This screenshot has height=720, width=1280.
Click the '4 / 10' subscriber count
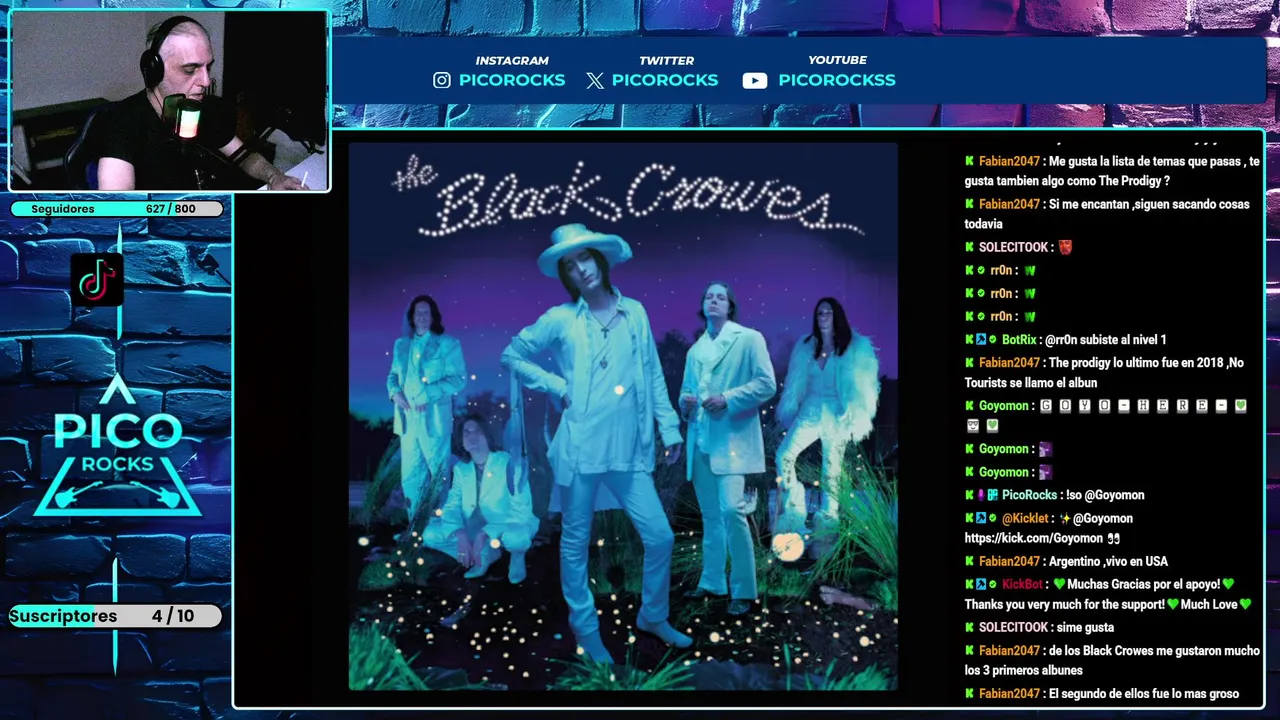(x=173, y=616)
